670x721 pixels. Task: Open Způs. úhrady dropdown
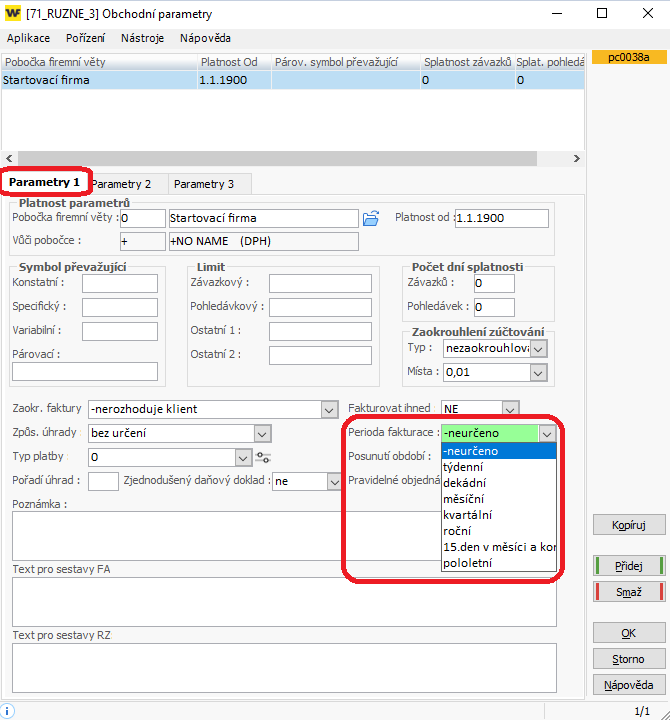(262, 433)
